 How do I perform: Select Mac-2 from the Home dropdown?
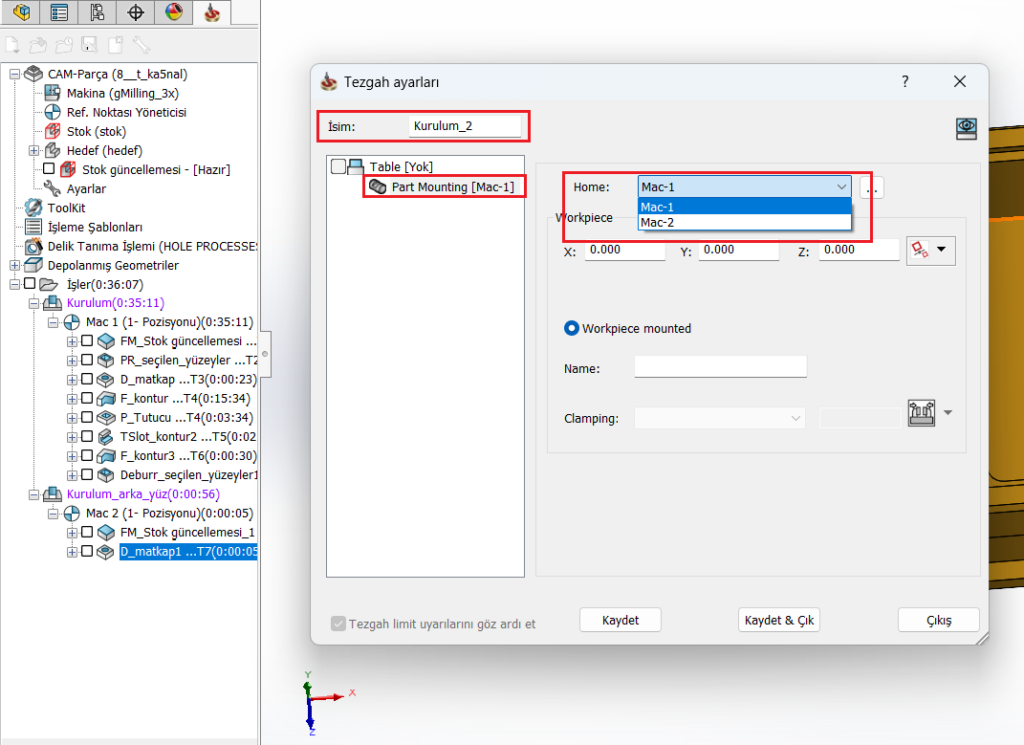[744, 222]
